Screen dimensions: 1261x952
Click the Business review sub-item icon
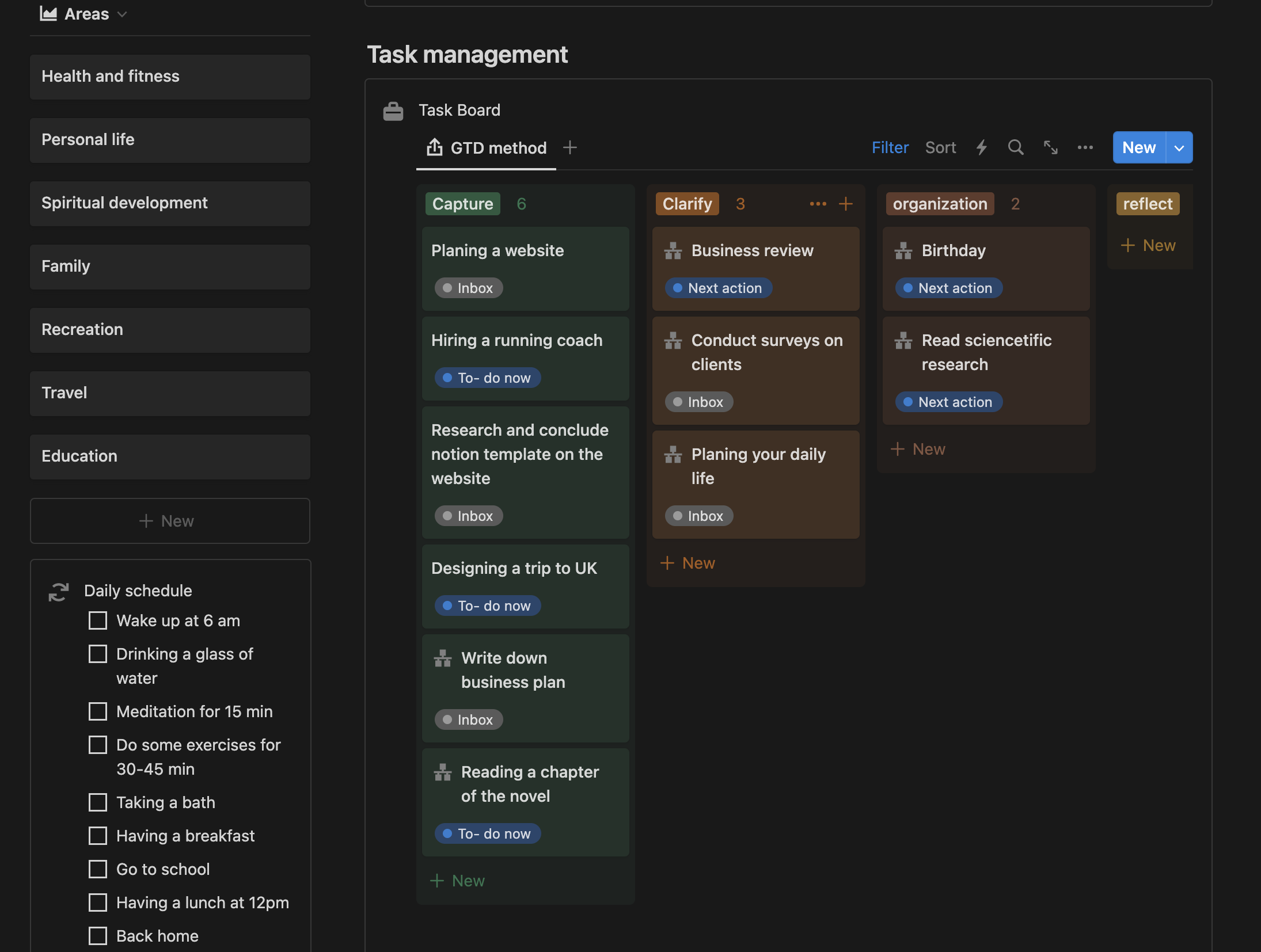[x=673, y=251]
